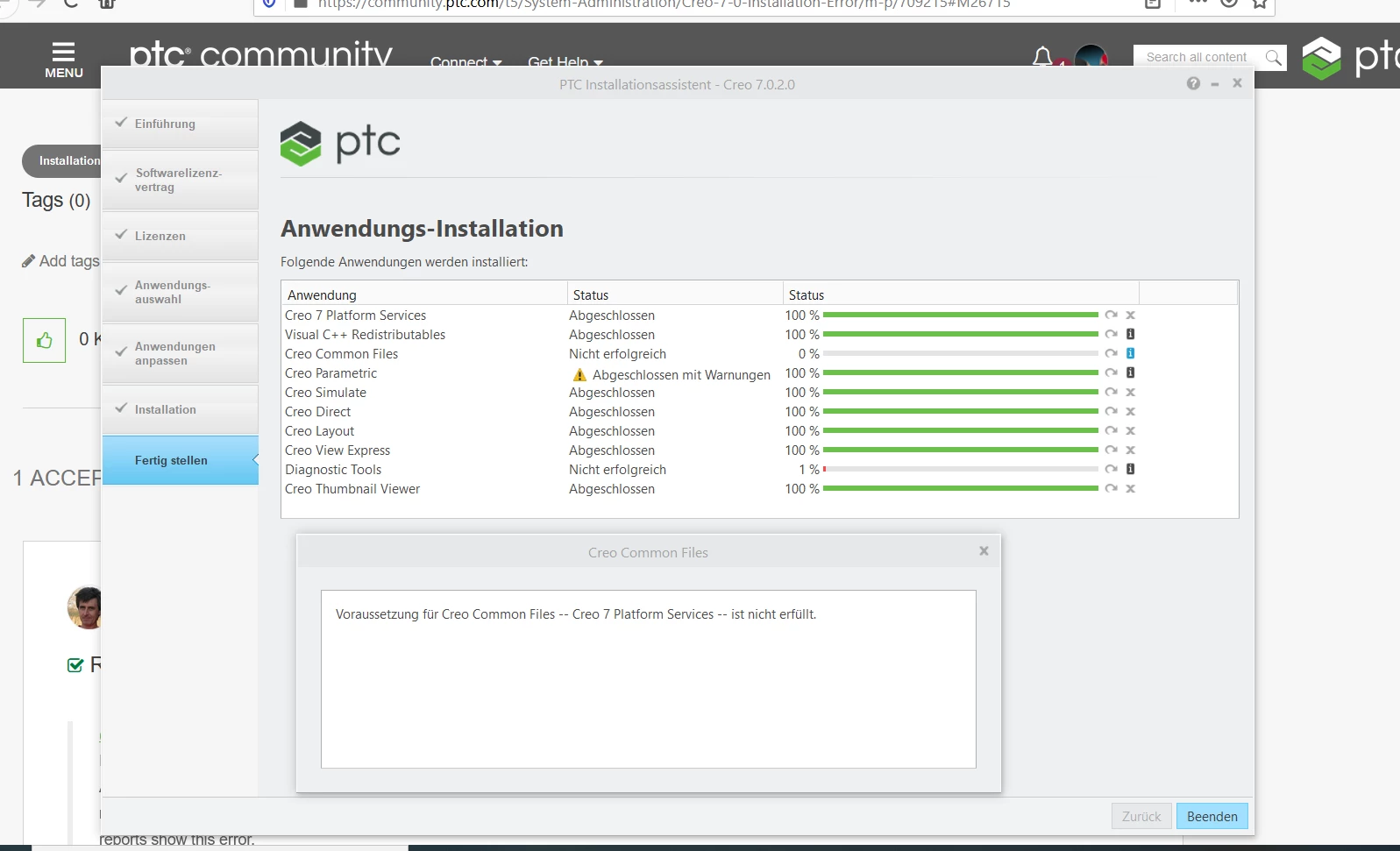Retry Diagnostic Tools installation

1111,469
